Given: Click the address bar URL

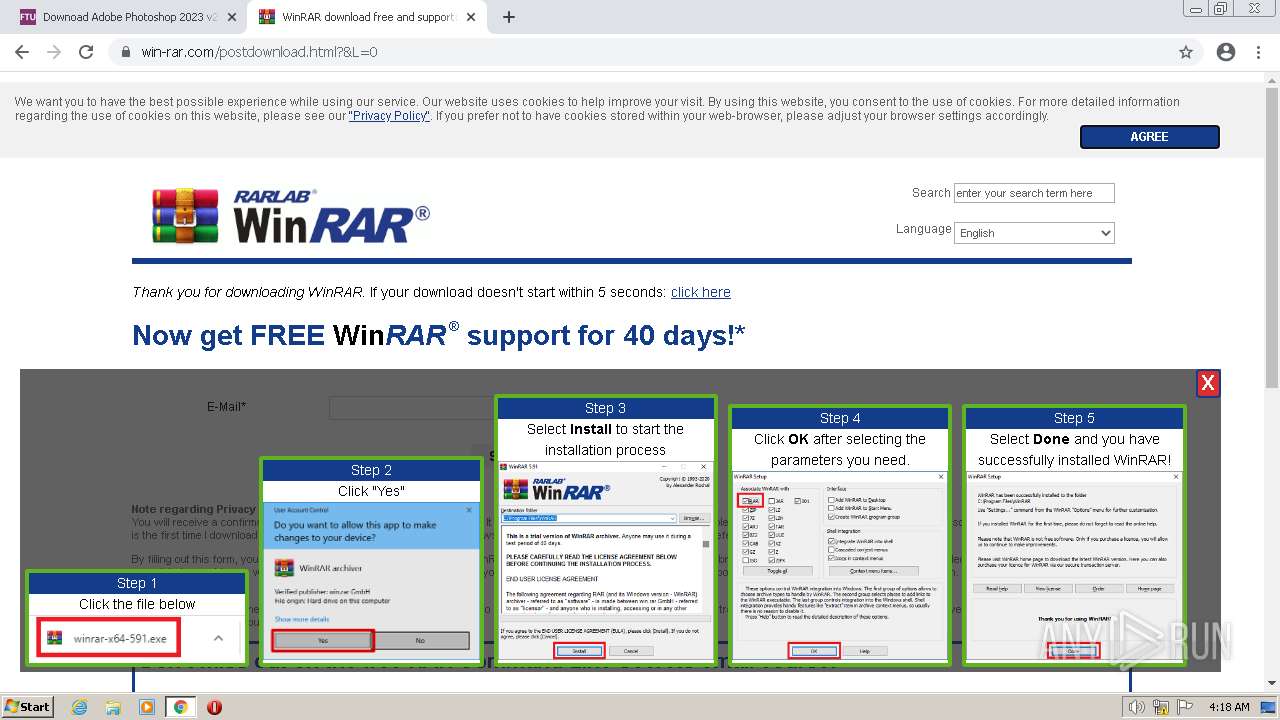Looking at the screenshot, I should 259,52.
